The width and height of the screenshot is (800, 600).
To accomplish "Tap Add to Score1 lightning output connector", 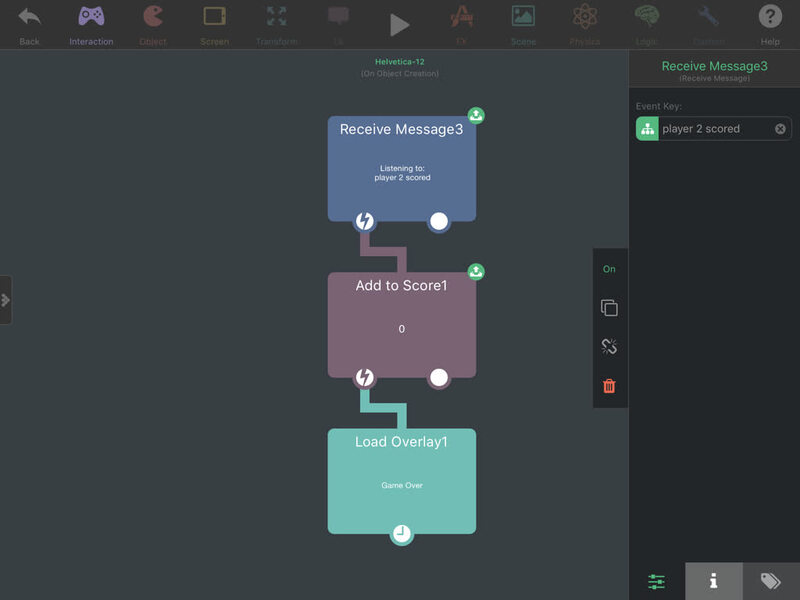I will pyautogui.click(x=364, y=378).
